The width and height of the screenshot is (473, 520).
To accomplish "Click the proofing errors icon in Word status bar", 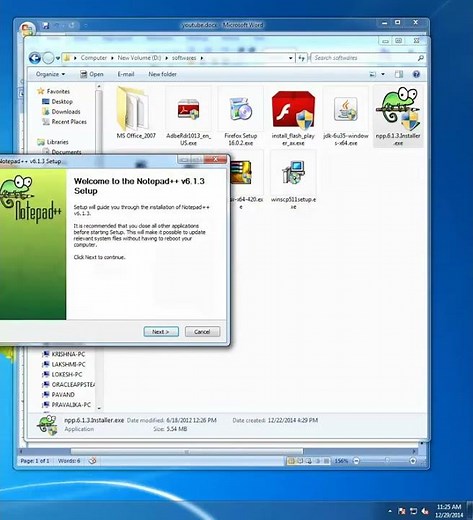I will click(x=93, y=461).
